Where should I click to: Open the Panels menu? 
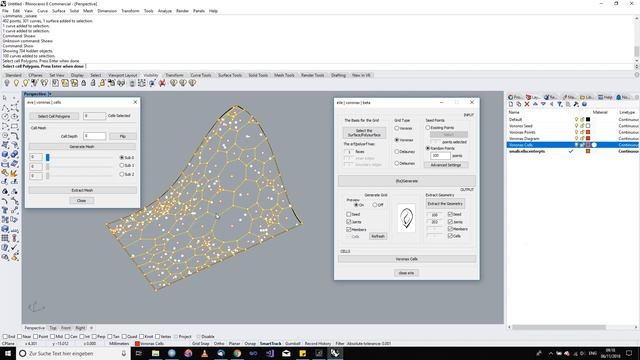point(199,11)
